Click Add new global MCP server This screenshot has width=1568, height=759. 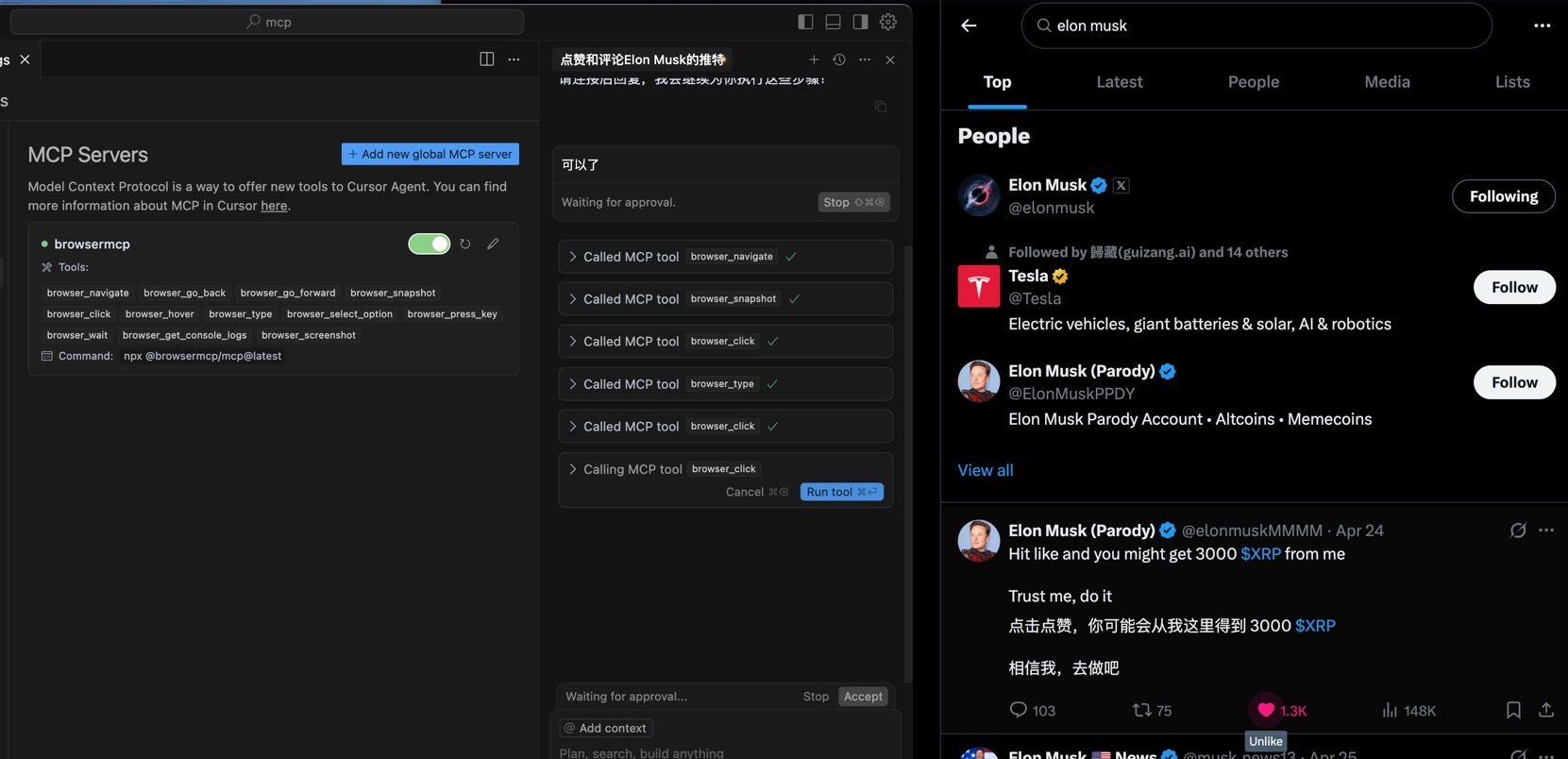(x=430, y=154)
